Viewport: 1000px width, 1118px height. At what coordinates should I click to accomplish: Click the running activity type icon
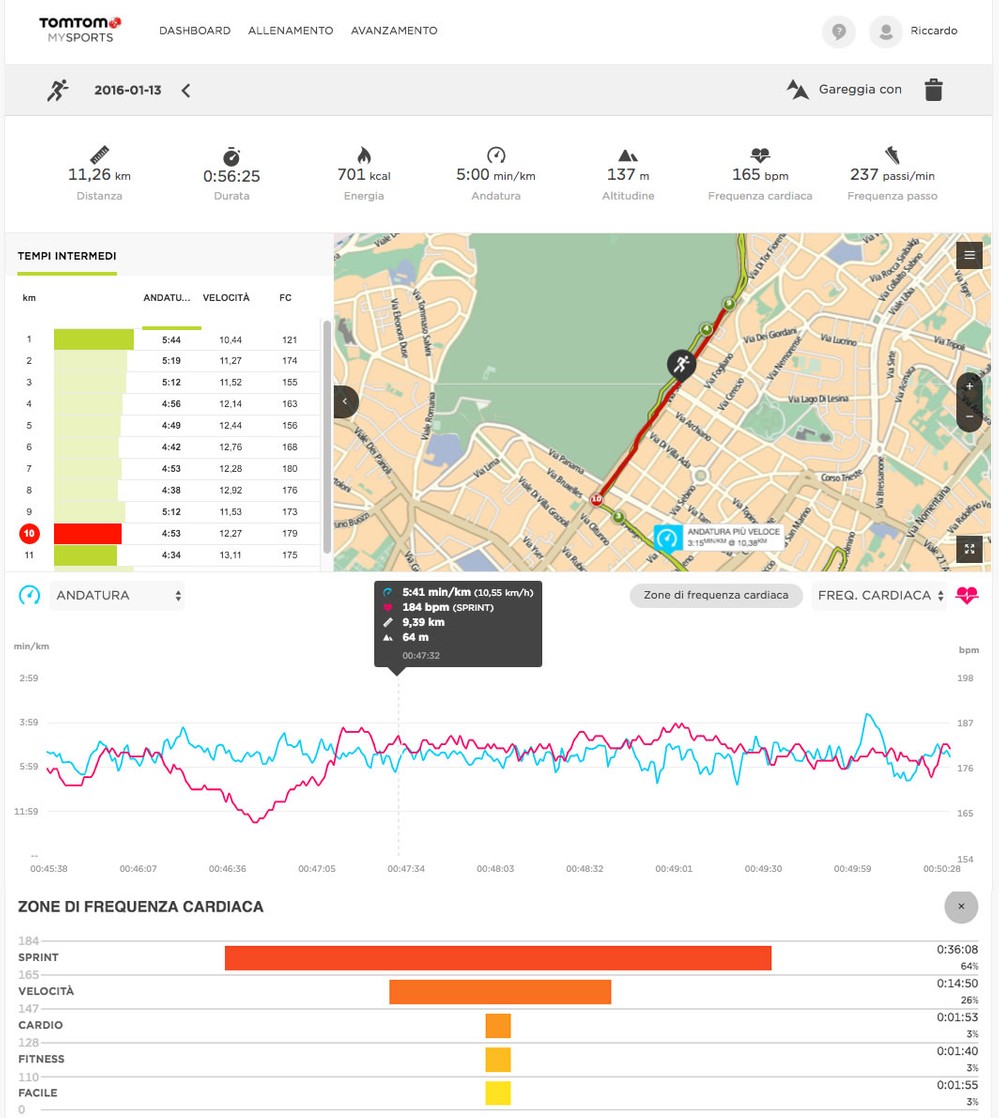point(58,90)
